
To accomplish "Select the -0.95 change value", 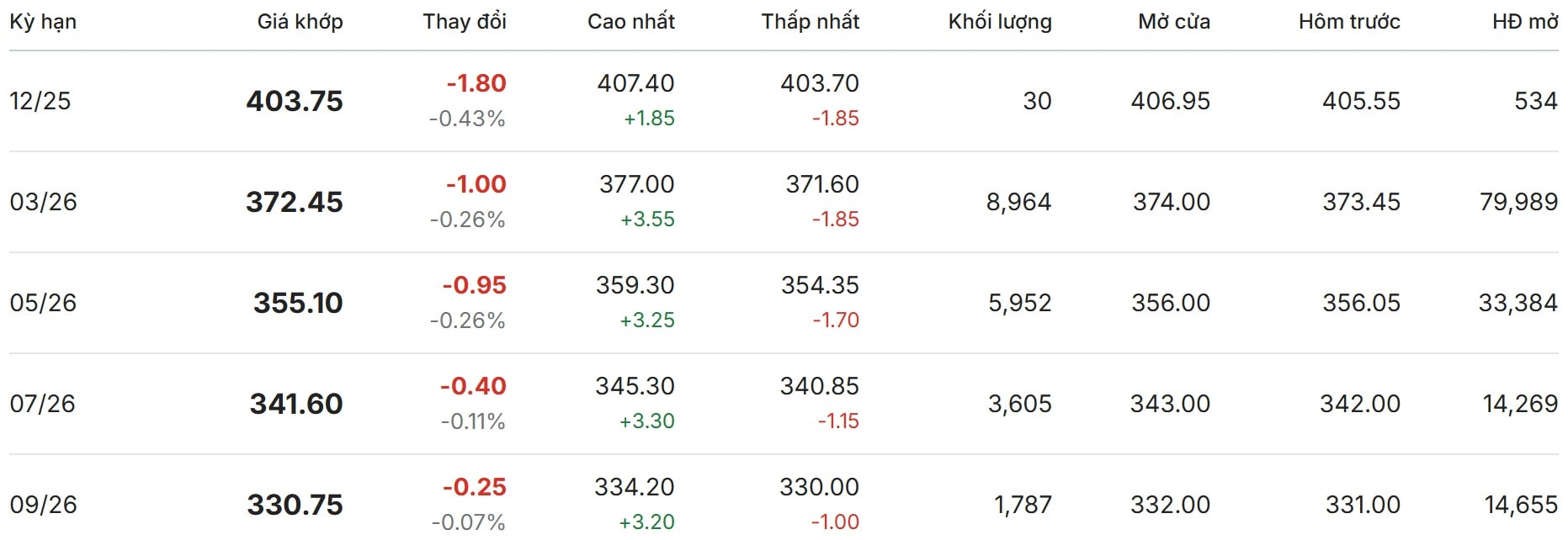I will click(x=474, y=285).
